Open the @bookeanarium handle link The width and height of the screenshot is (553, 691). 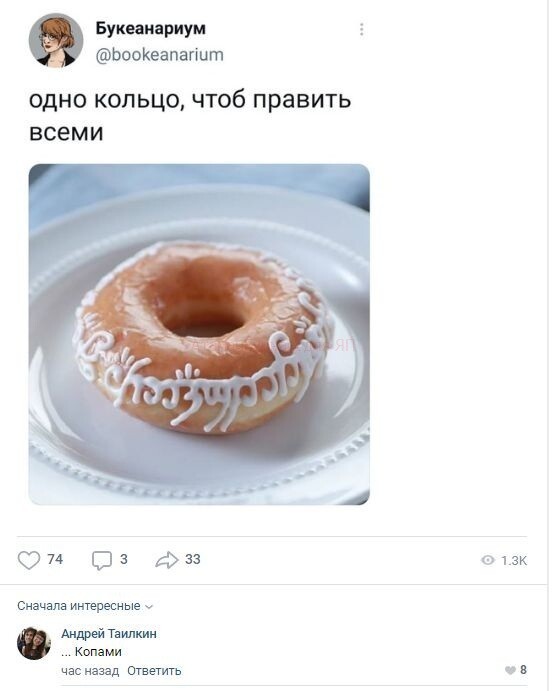(160, 55)
